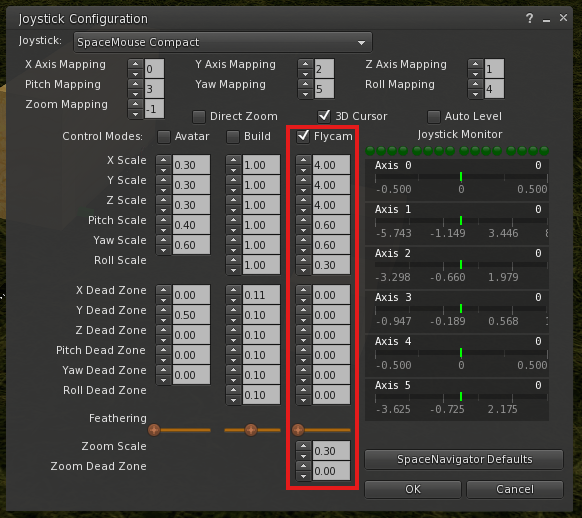Uncheck the 3D Cursor checkbox
Screen dimensions: 582x518
[x=324, y=116]
